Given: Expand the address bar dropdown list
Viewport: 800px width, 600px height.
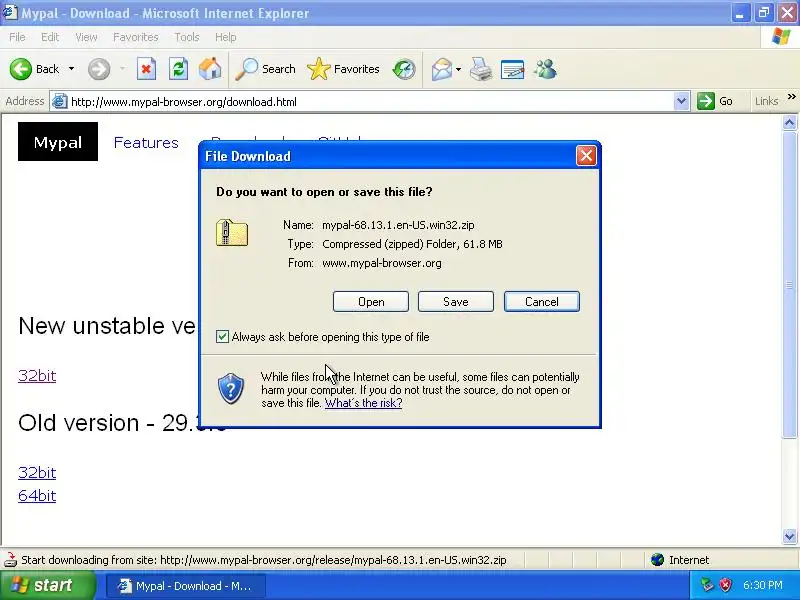Looking at the screenshot, I should point(681,101).
